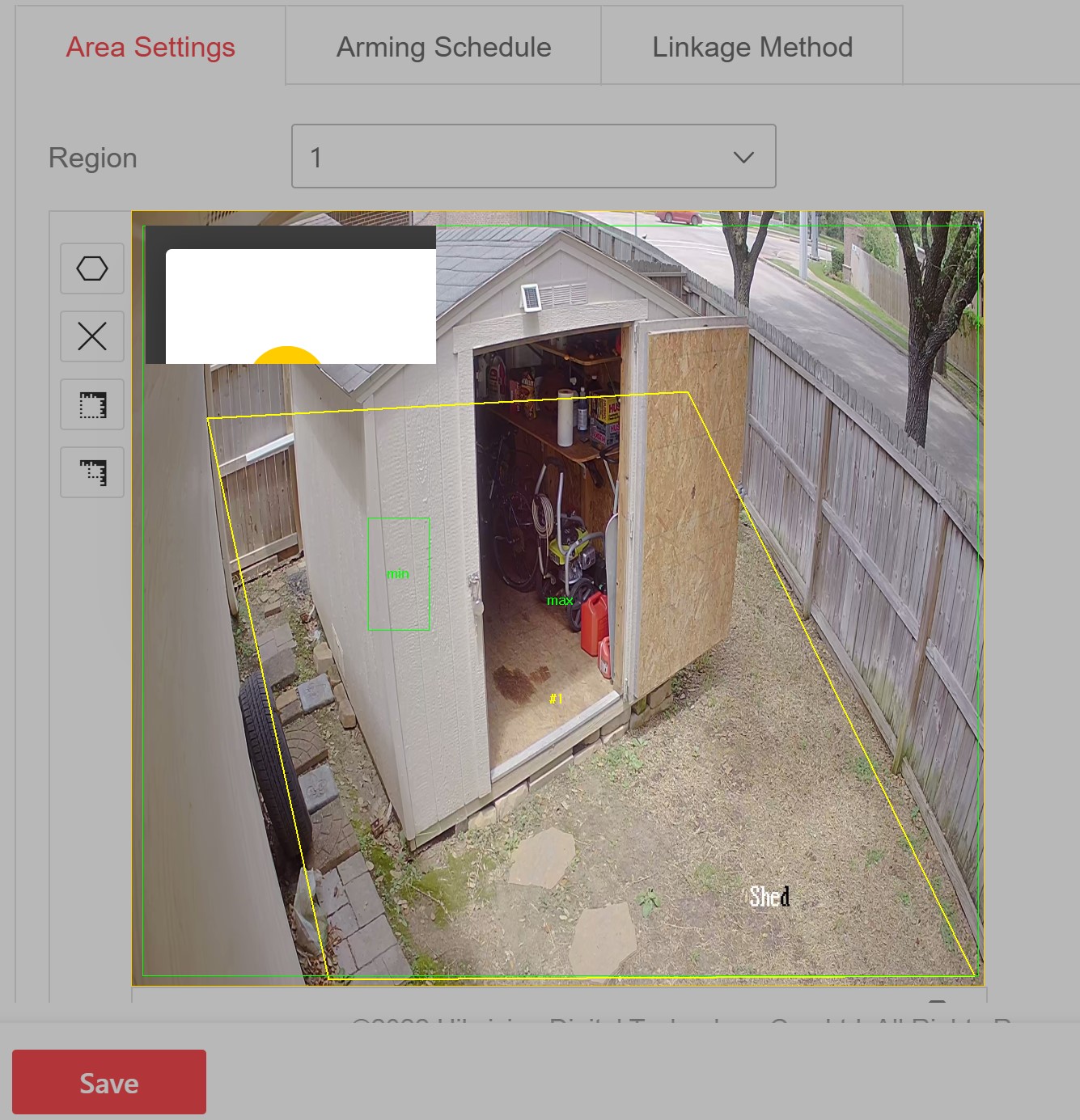Click the green min rectangle overlay
The width and height of the screenshot is (1080, 1120).
click(x=398, y=574)
